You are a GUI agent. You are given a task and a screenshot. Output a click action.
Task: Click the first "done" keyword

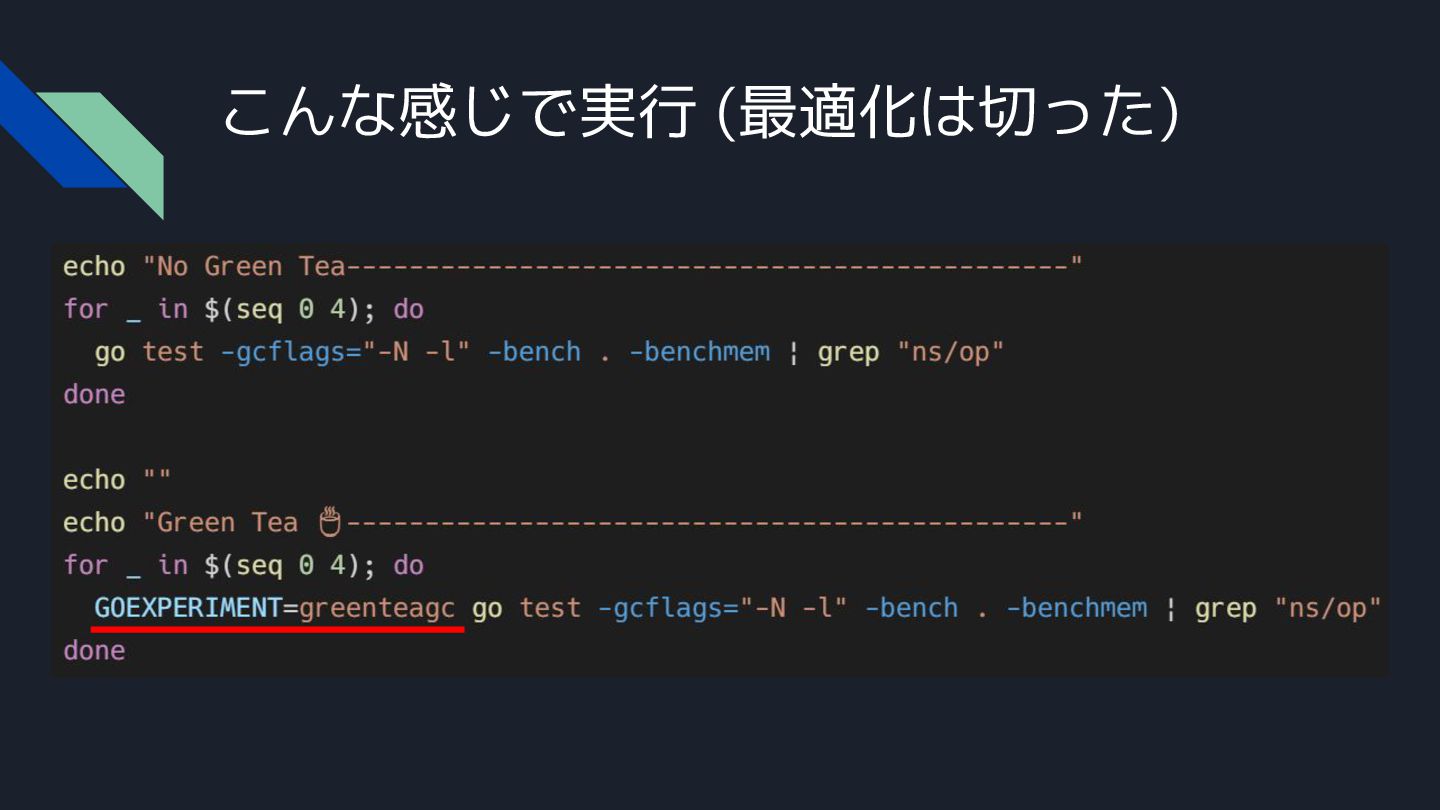pyautogui.click(x=94, y=395)
